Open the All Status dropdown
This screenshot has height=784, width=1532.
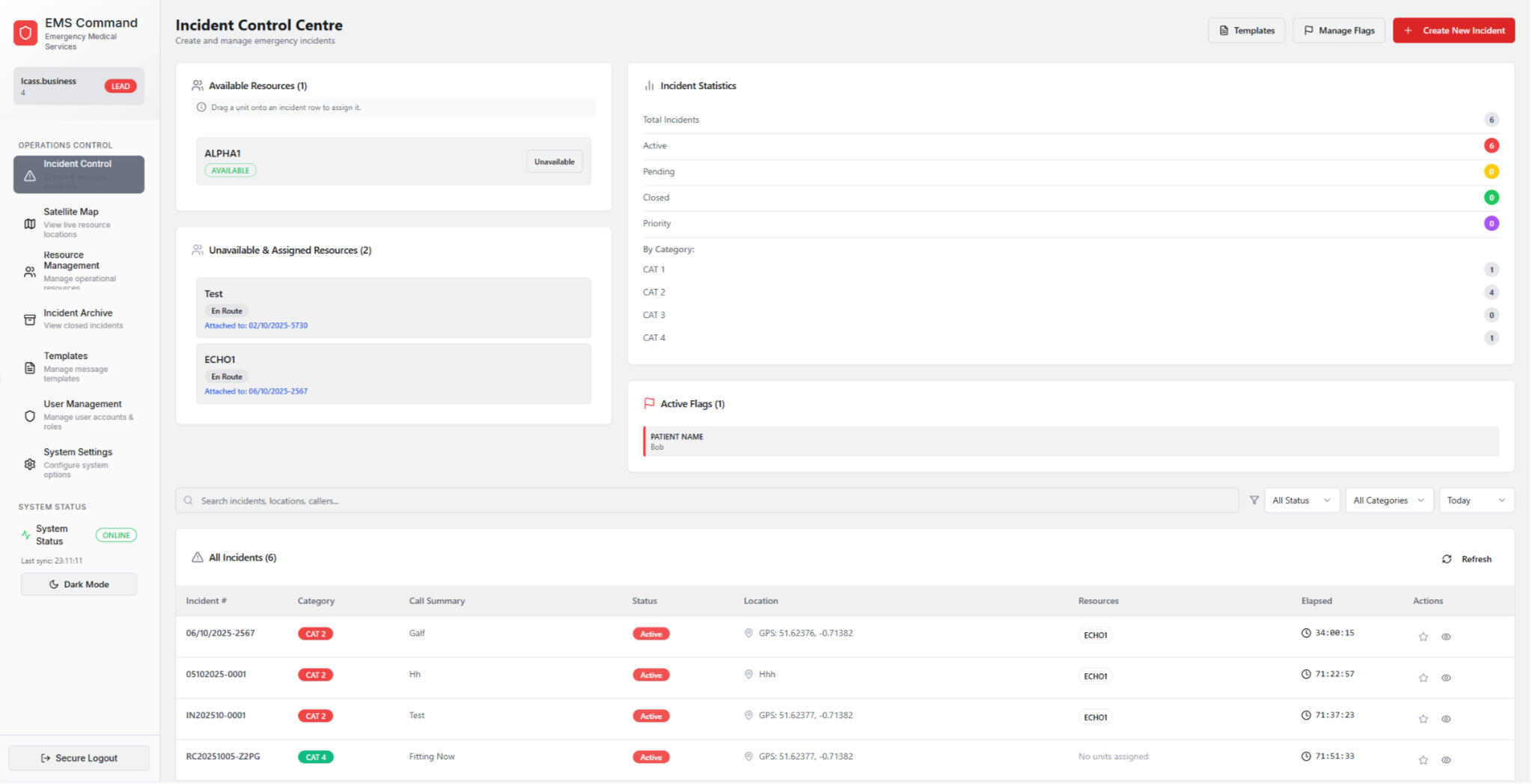tap(1301, 500)
